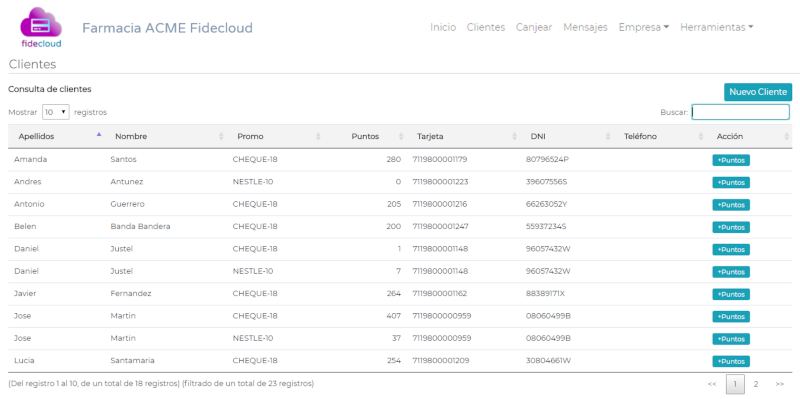
Task: Select the Antunez name cell
Action: coord(127,182)
